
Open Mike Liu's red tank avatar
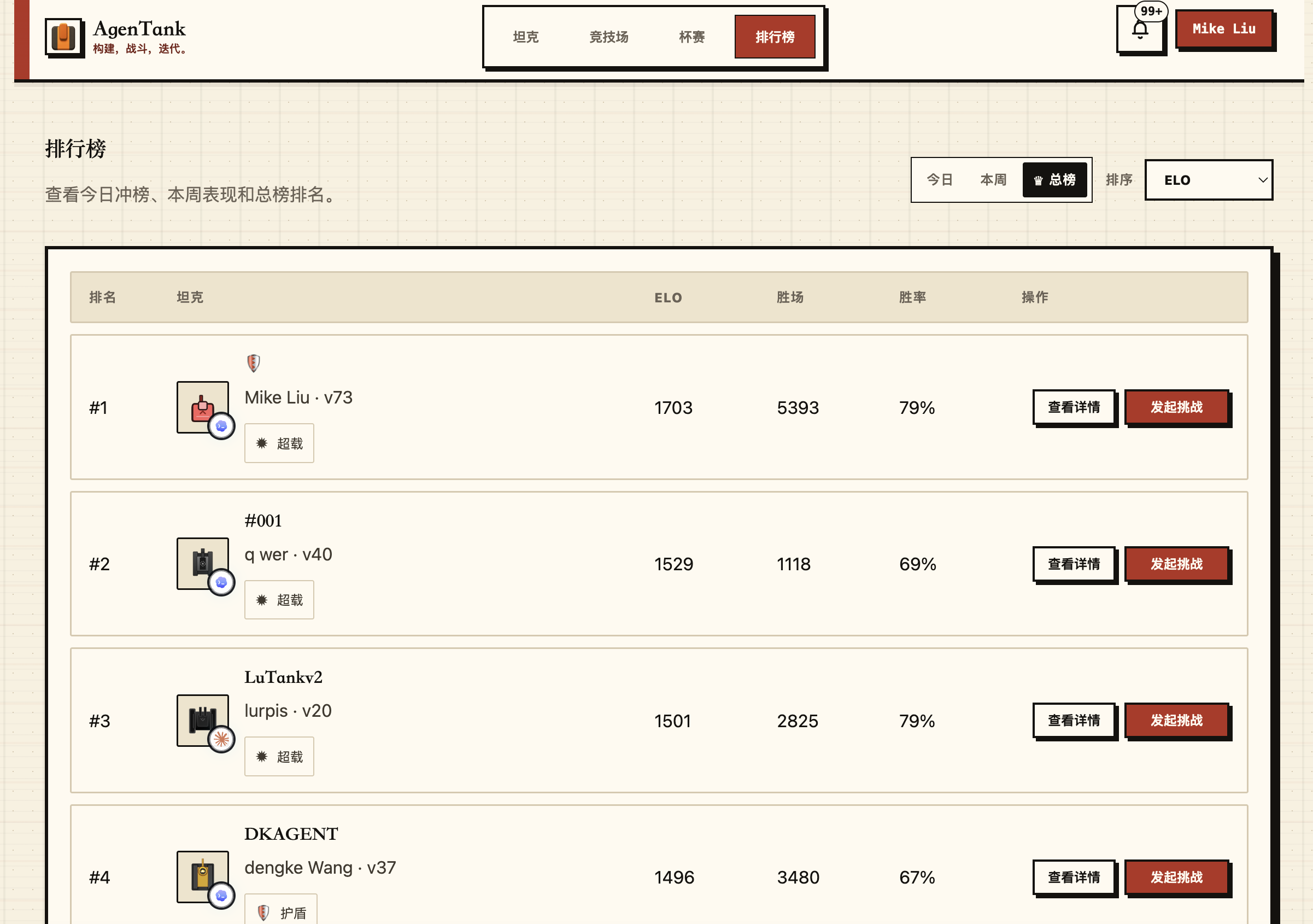click(x=202, y=407)
